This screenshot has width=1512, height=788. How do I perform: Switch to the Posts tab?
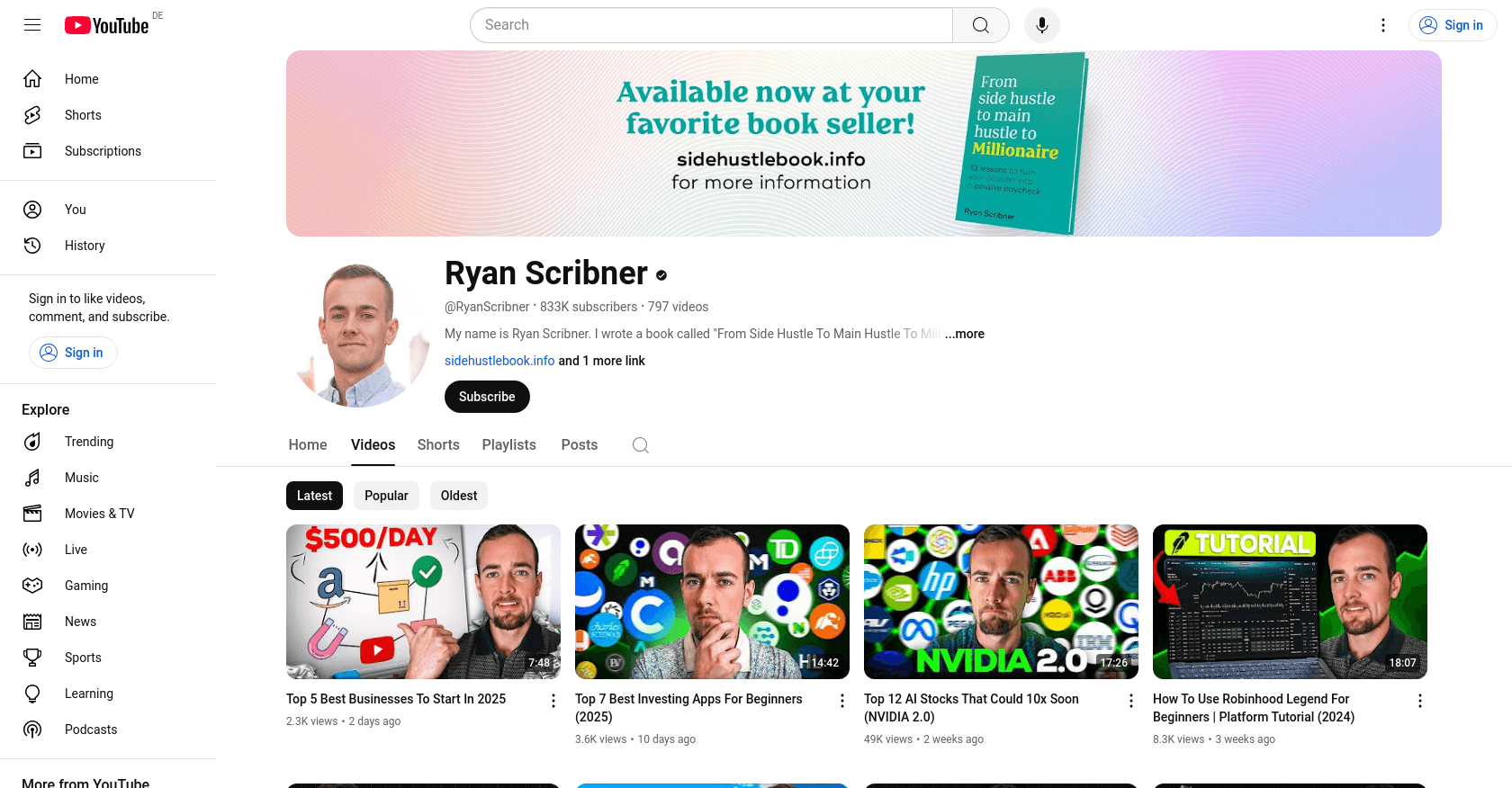tap(580, 445)
